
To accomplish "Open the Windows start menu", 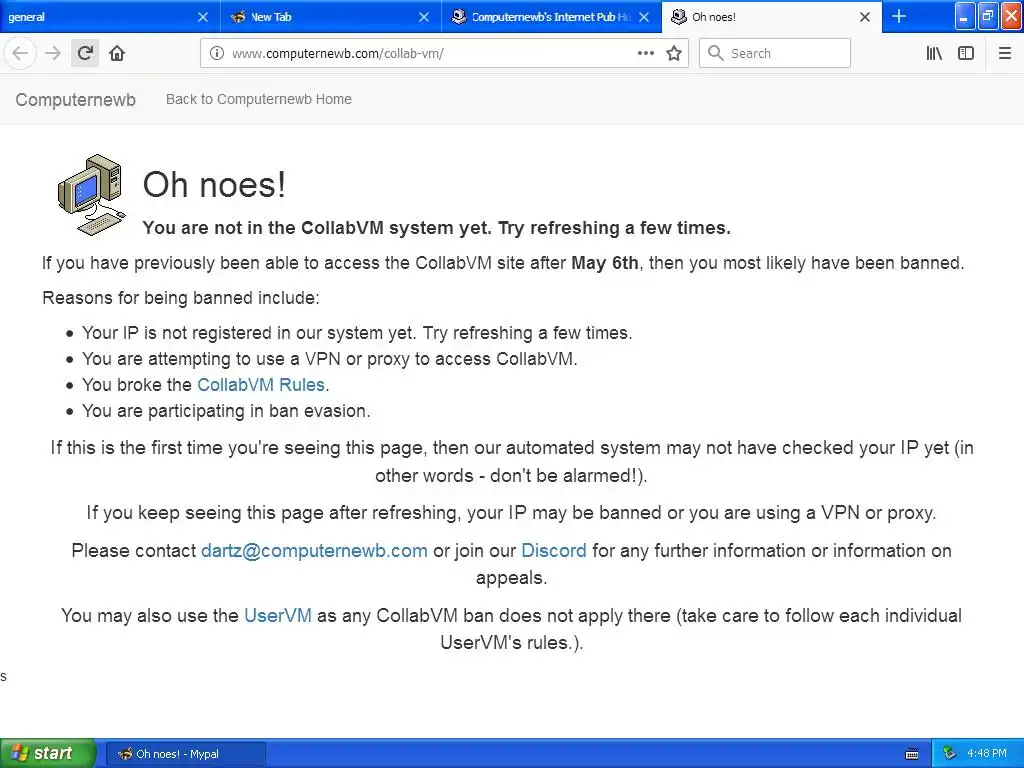I will click(48, 754).
